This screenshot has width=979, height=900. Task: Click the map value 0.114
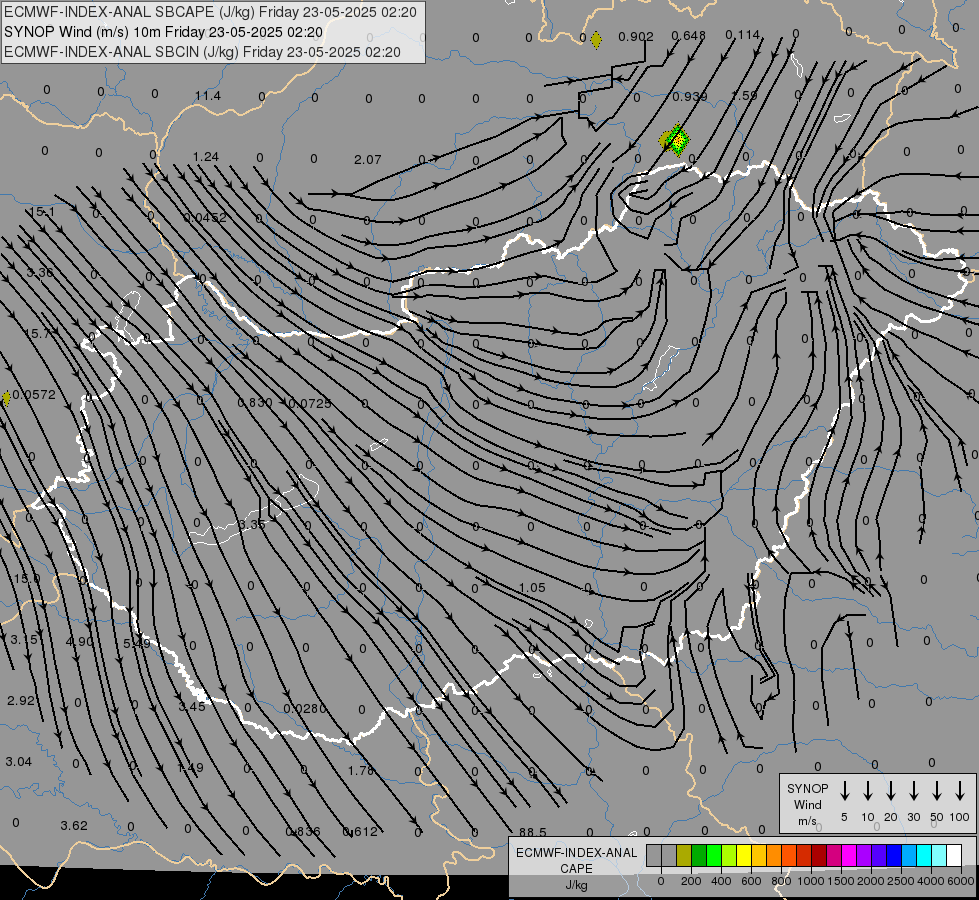(x=742, y=35)
